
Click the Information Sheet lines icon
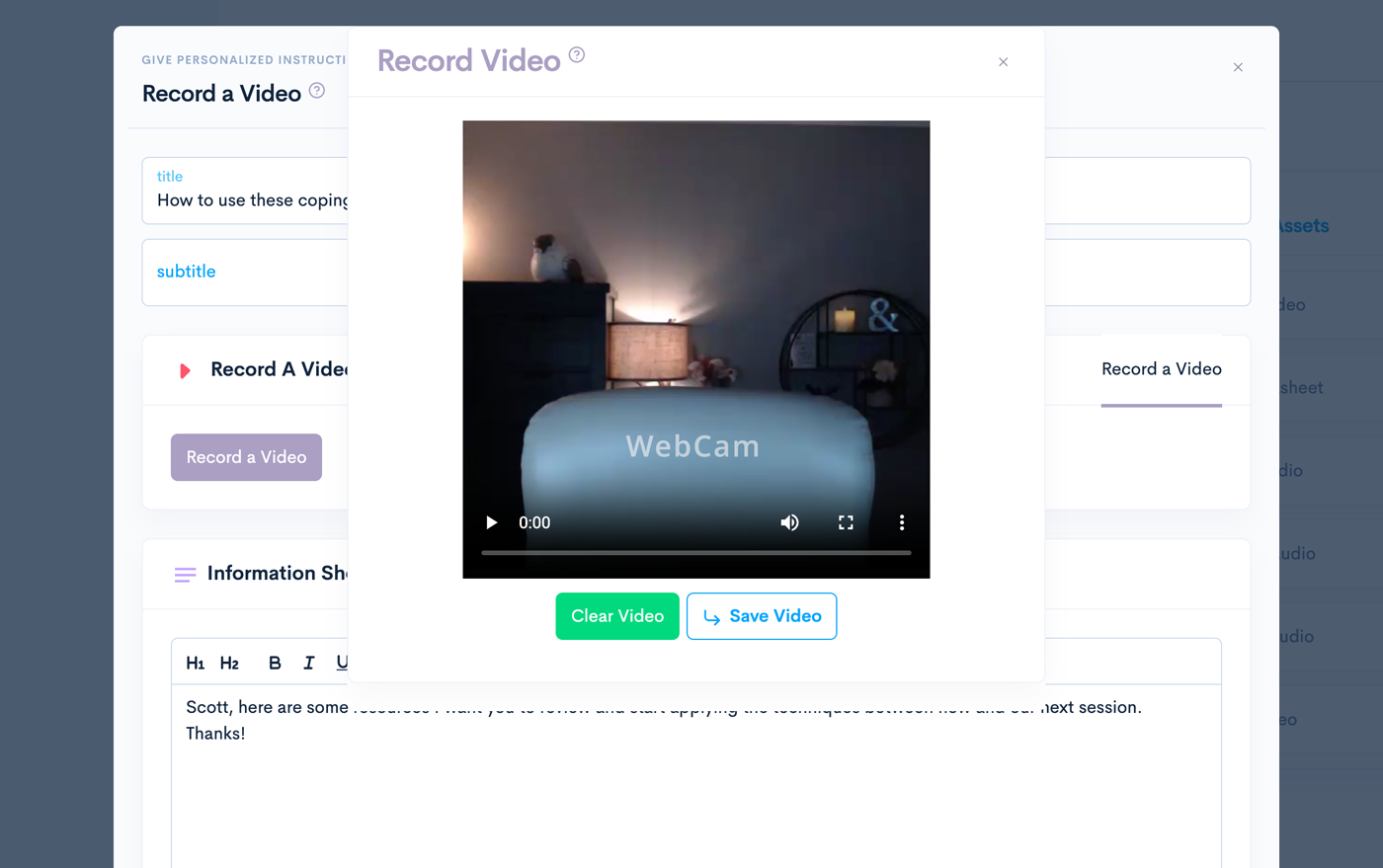tap(185, 575)
